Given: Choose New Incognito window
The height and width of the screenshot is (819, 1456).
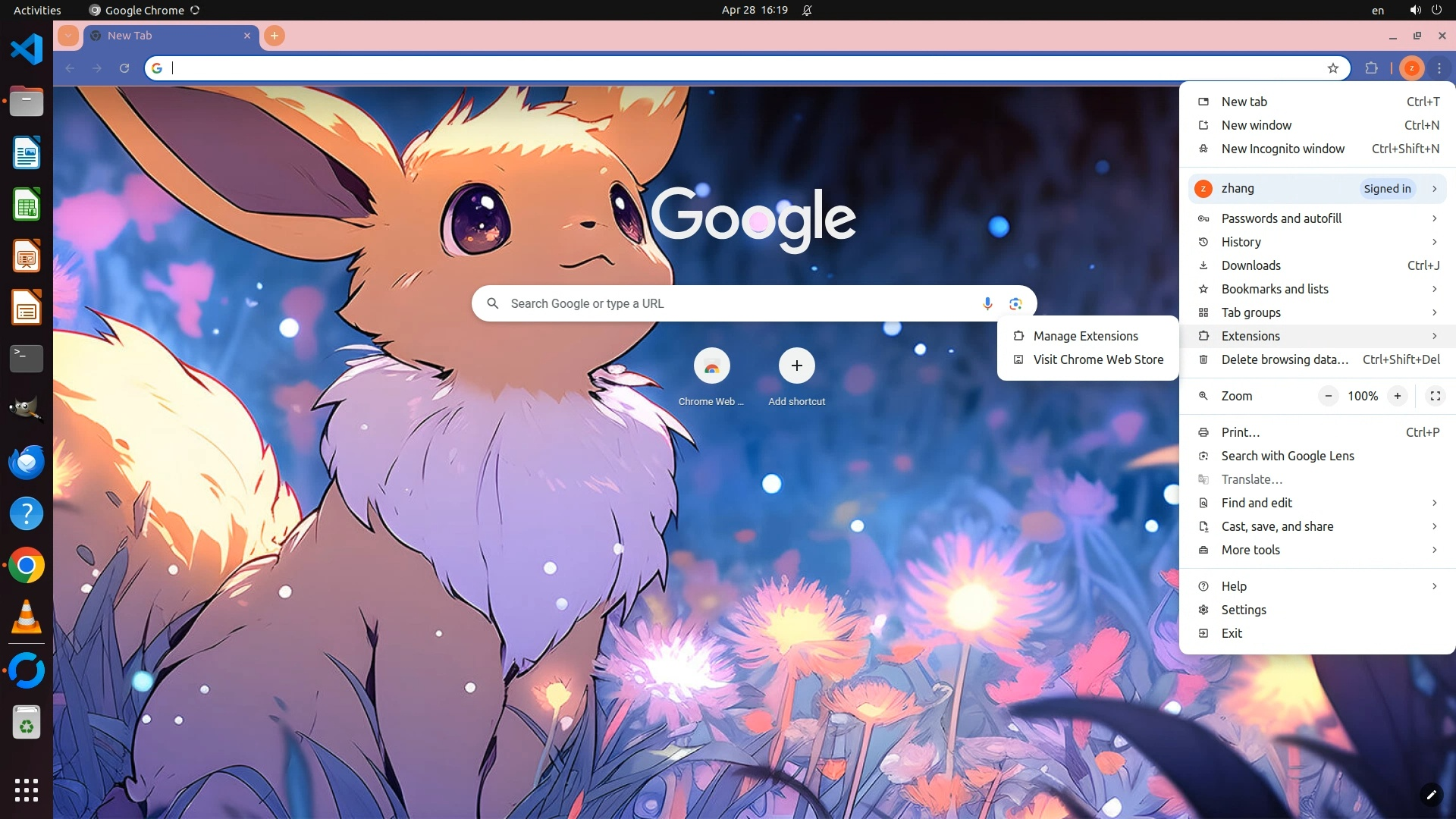Looking at the screenshot, I should [x=1282, y=149].
